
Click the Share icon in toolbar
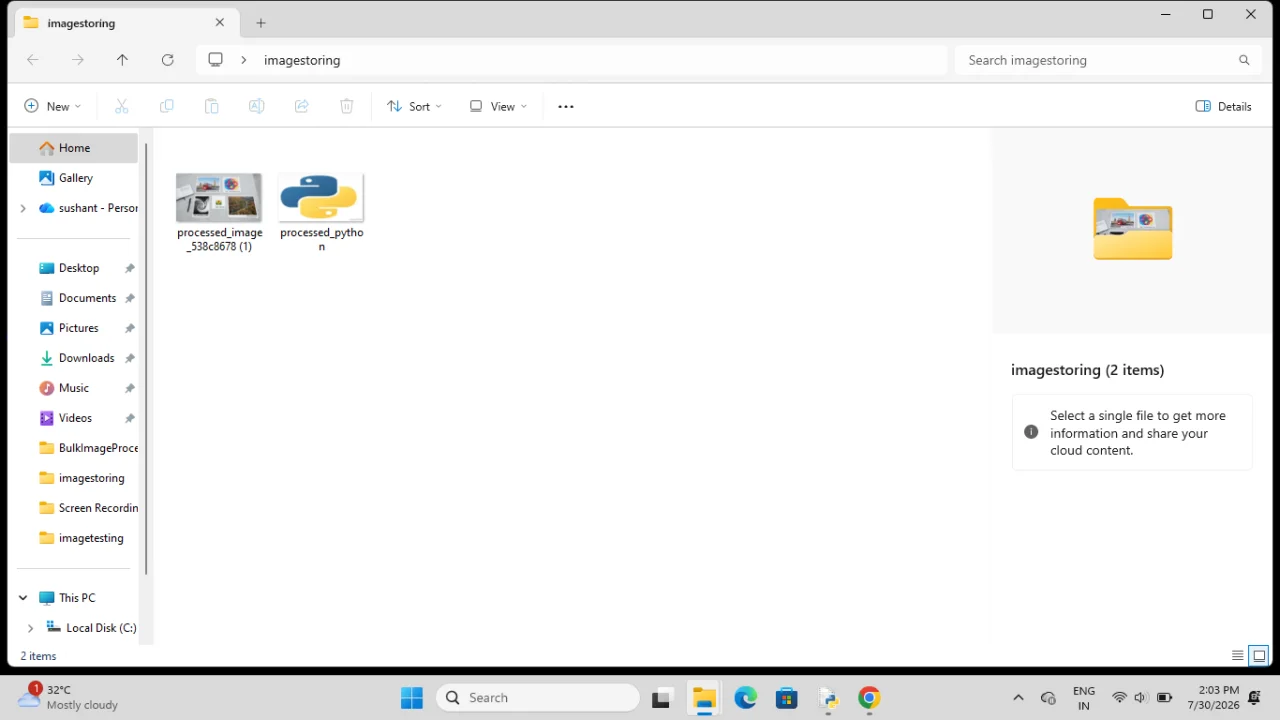point(302,106)
